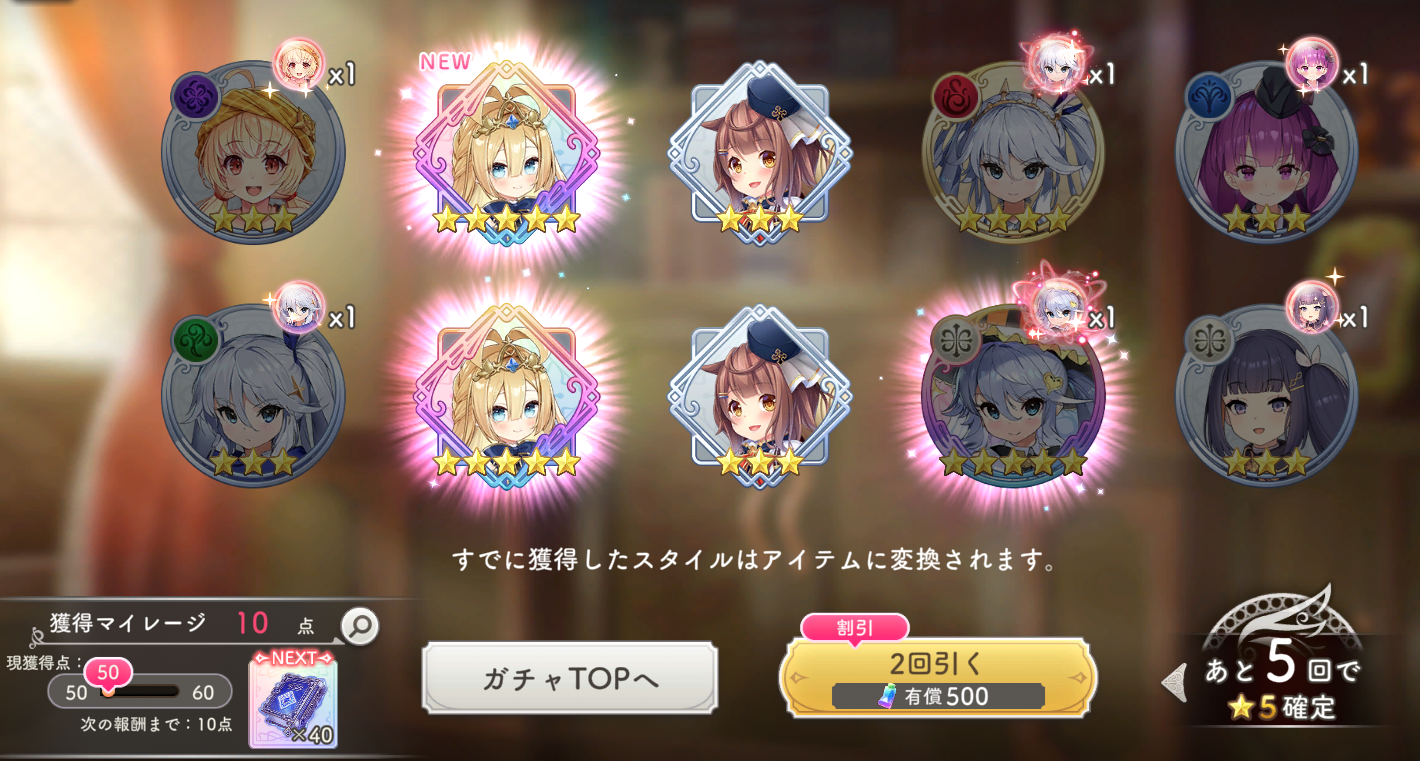Select the purple-haired three-star medal with black hat
This screenshot has width=1420, height=761.
(x=1266, y=152)
